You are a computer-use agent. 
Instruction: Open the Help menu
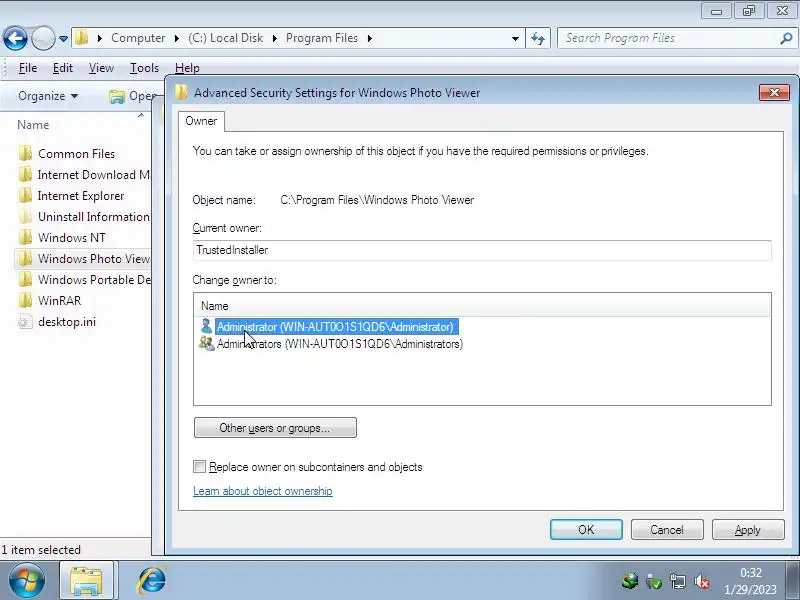click(x=187, y=68)
